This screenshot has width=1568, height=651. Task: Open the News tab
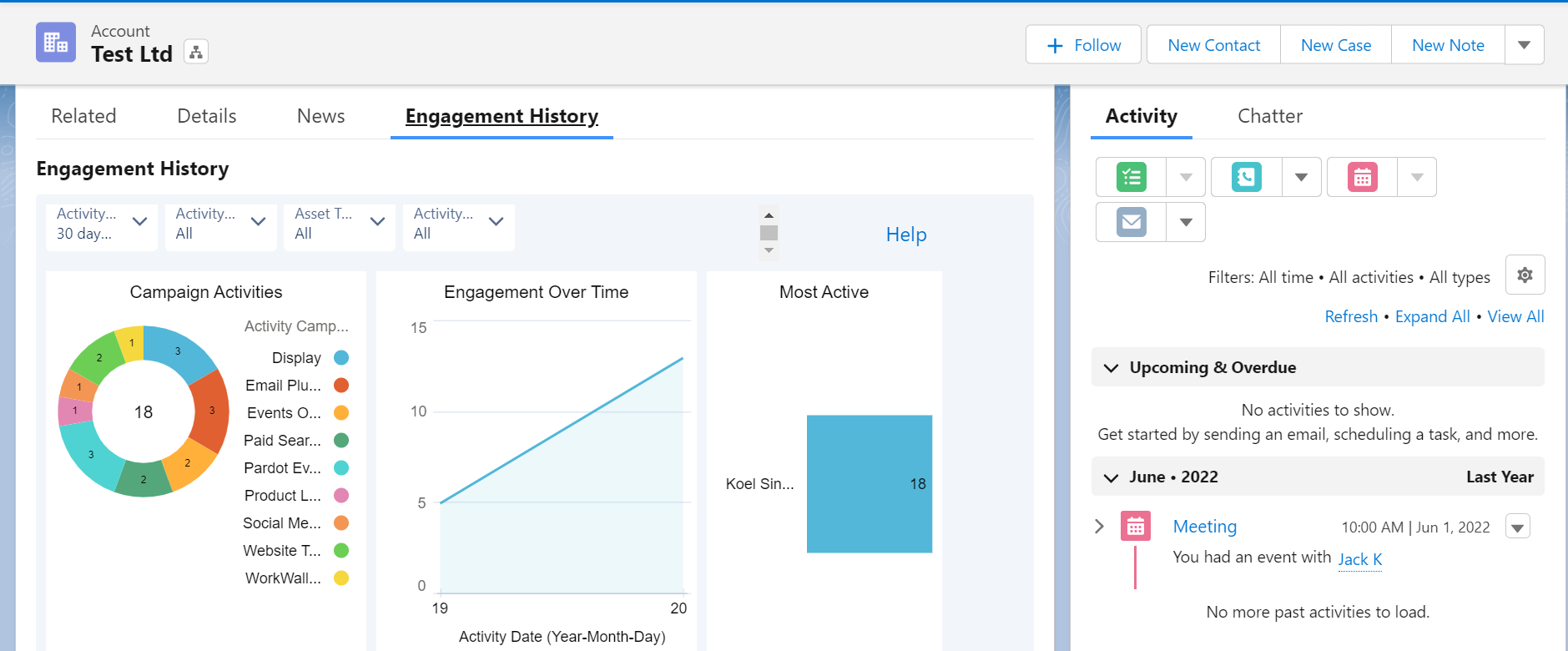(320, 116)
